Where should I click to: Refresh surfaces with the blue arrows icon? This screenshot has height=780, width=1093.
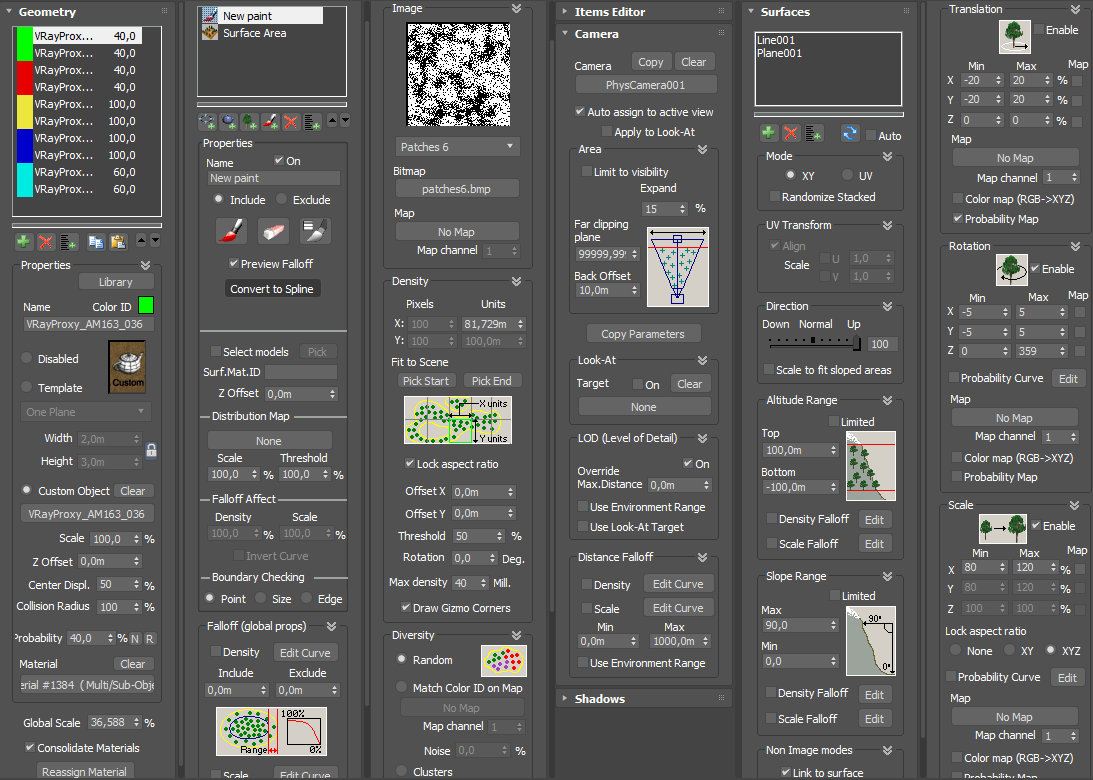(x=850, y=133)
